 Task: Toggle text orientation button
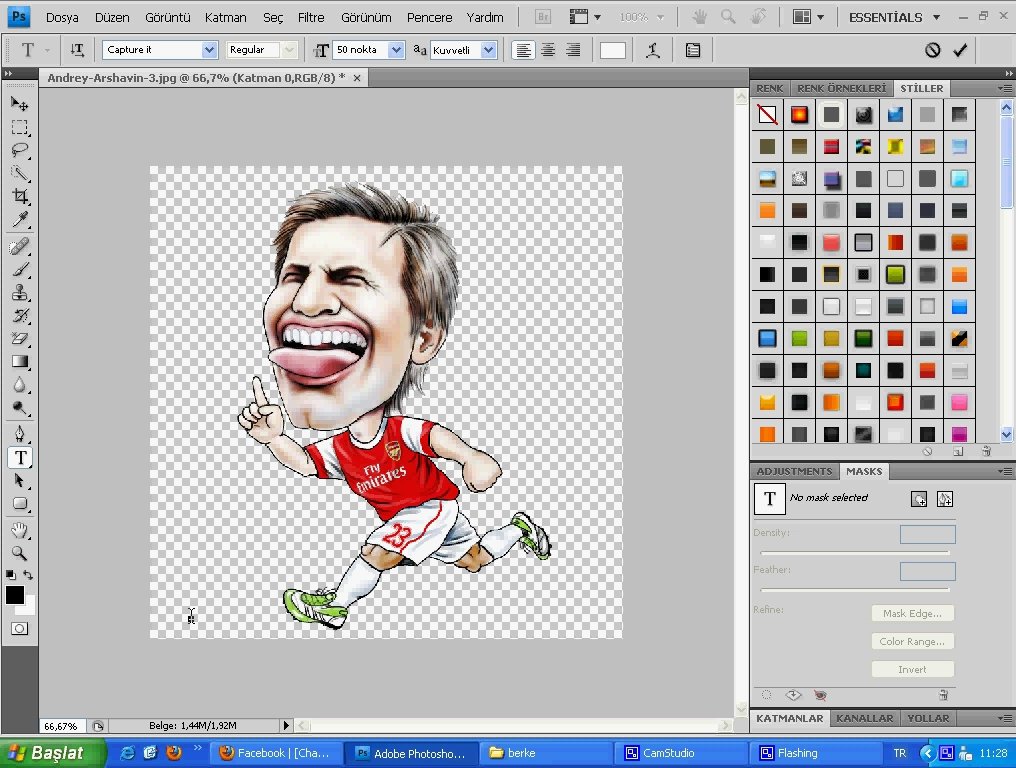[77, 50]
